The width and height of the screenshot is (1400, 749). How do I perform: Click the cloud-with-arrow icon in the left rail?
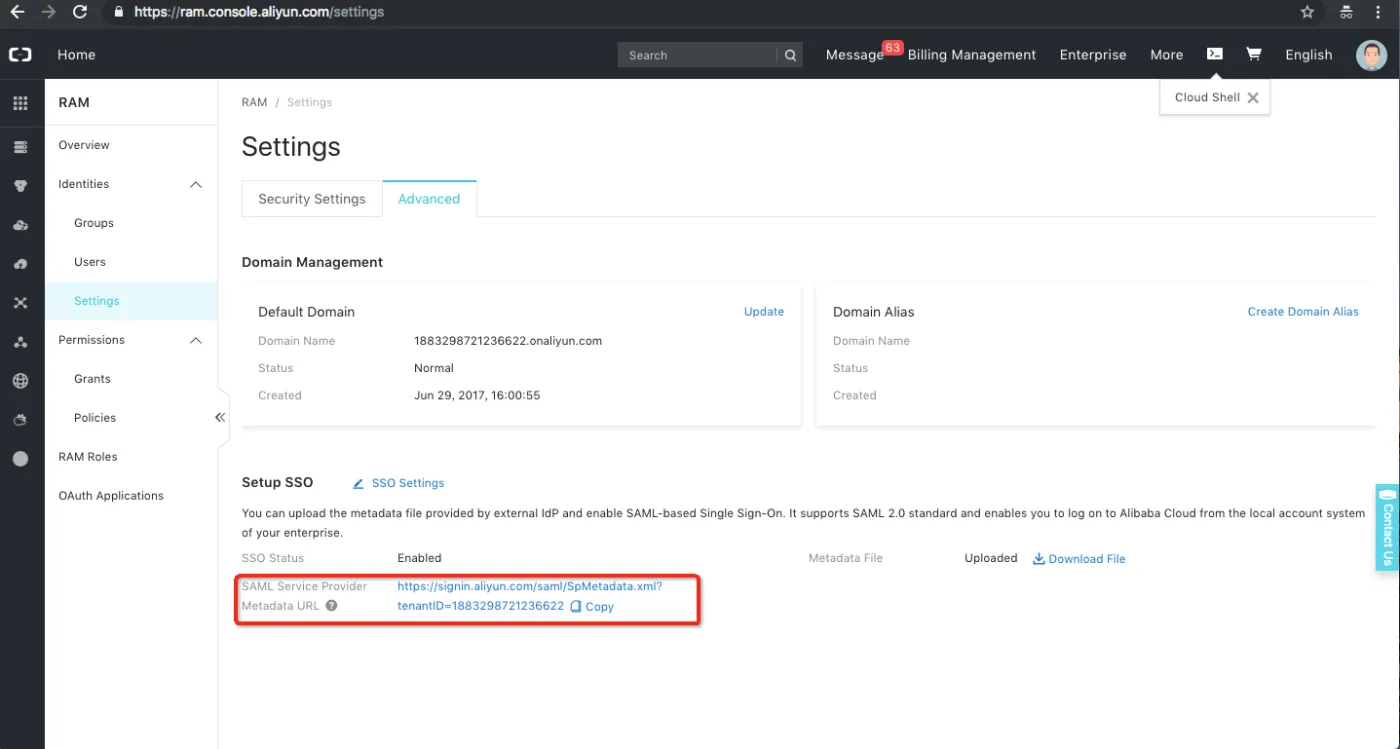coord(20,264)
